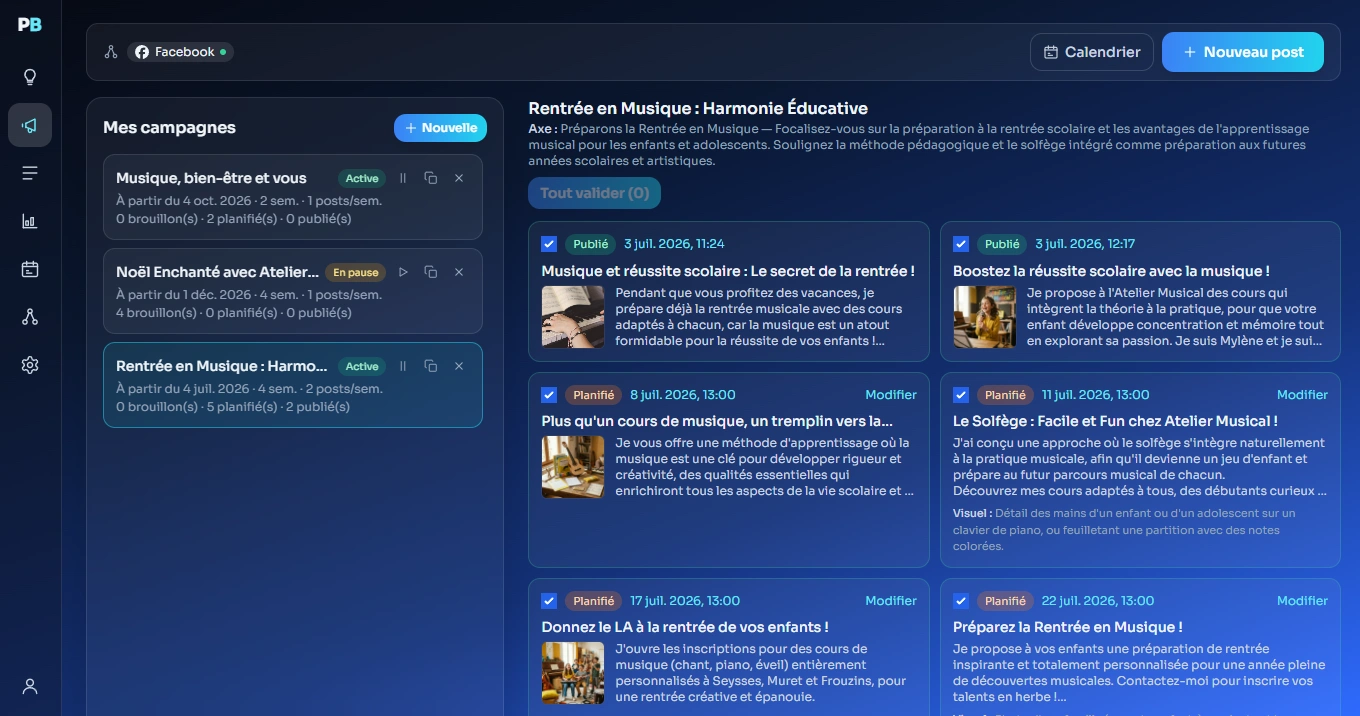Toggle the checkbox for the 17 juil. 2026 post
The height and width of the screenshot is (716, 1360).
pos(549,601)
